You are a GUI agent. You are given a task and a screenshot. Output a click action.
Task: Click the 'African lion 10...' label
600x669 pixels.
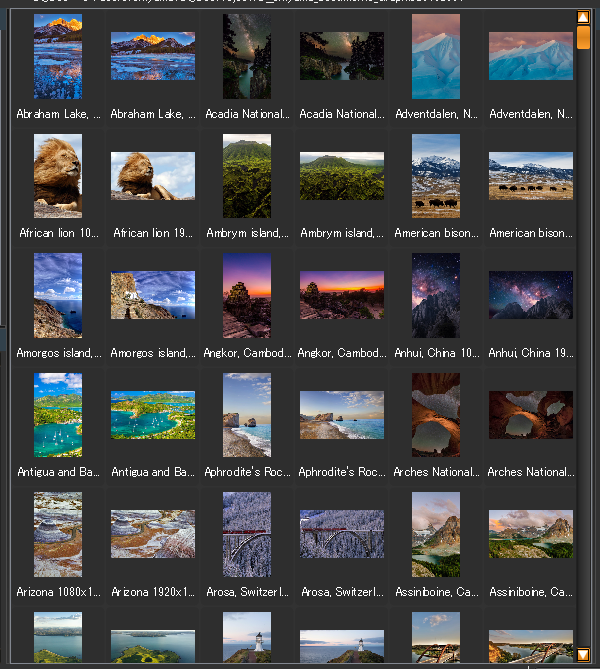tap(58, 233)
